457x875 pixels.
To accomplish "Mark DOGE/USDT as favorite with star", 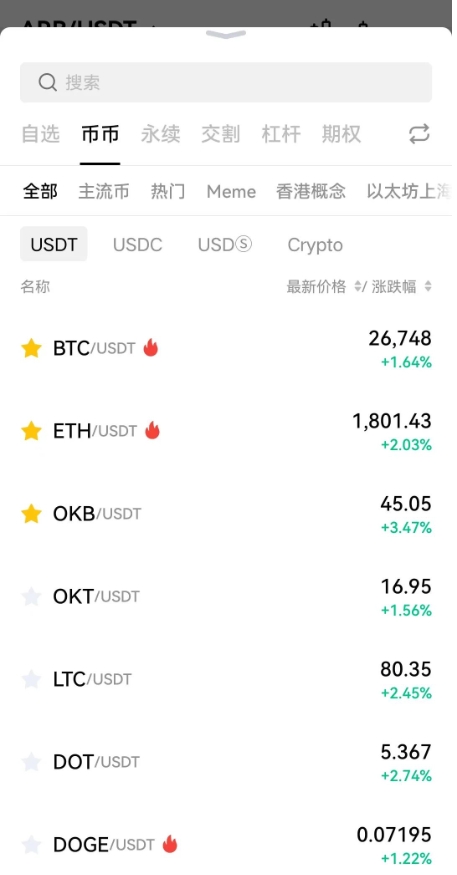I will pyautogui.click(x=31, y=844).
